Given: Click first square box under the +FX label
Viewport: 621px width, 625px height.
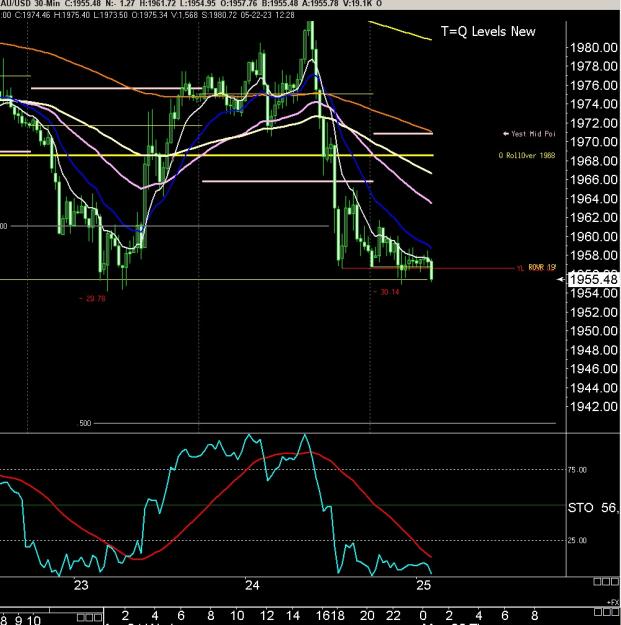Looking at the screenshot, I should (x=598, y=612).
